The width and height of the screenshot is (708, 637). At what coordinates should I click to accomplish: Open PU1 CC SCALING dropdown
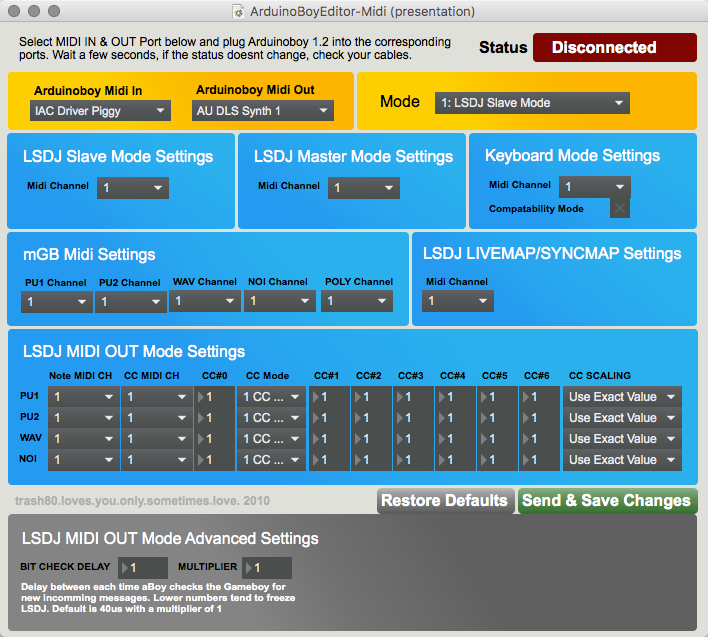pos(622,397)
